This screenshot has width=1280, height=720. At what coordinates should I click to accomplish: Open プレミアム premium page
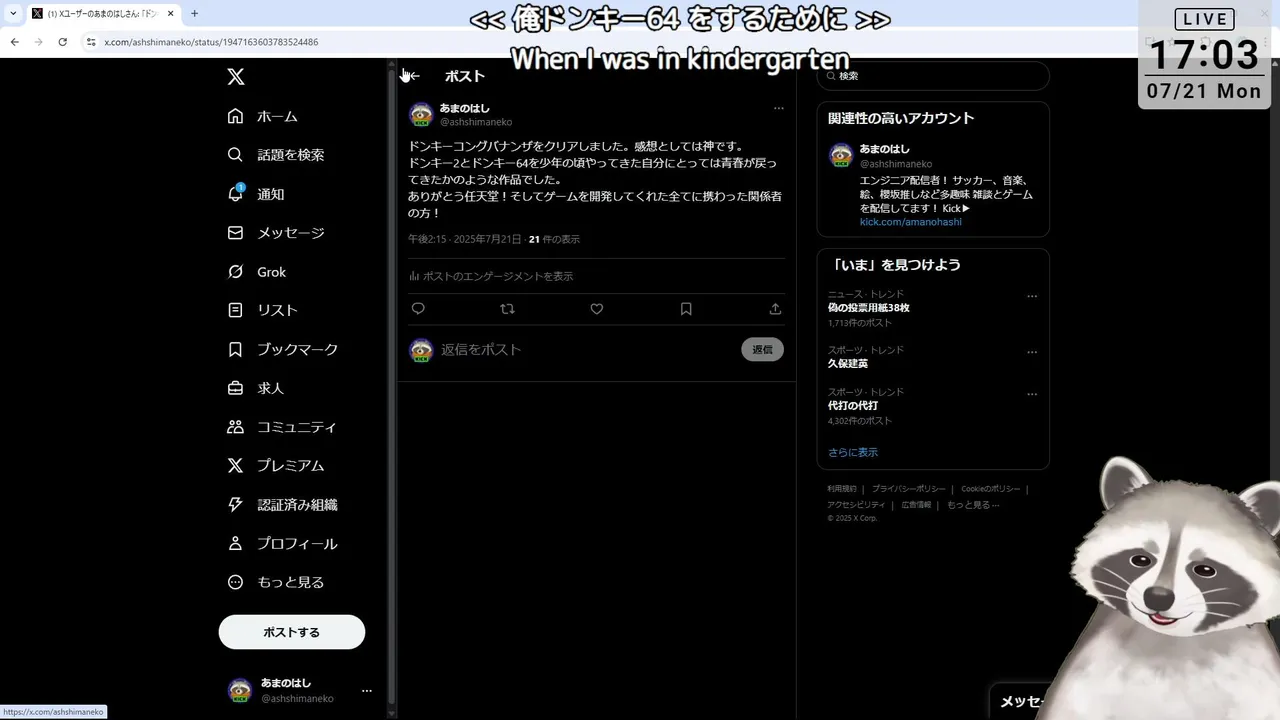[276, 466]
